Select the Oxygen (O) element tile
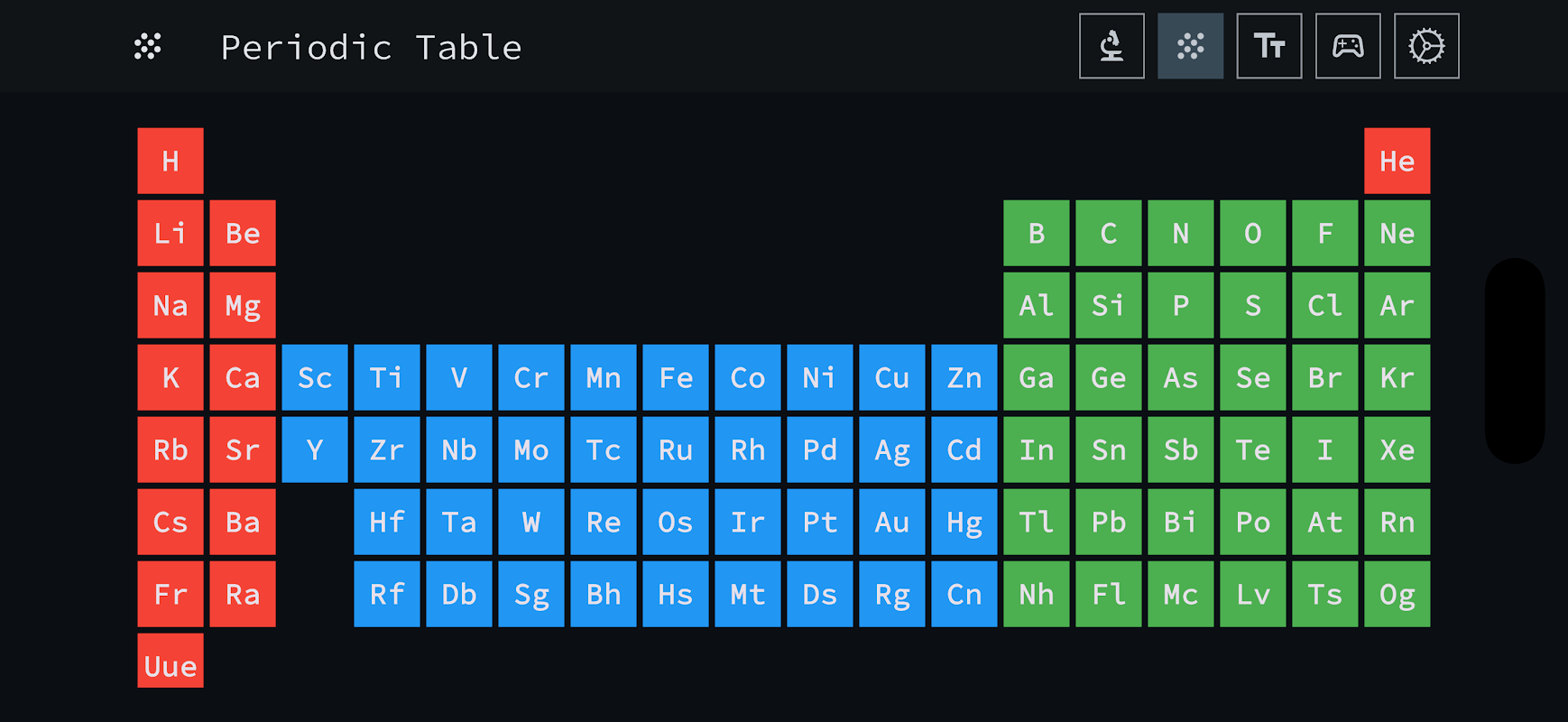Screen dimensions: 1568x722 [x=1253, y=234]
